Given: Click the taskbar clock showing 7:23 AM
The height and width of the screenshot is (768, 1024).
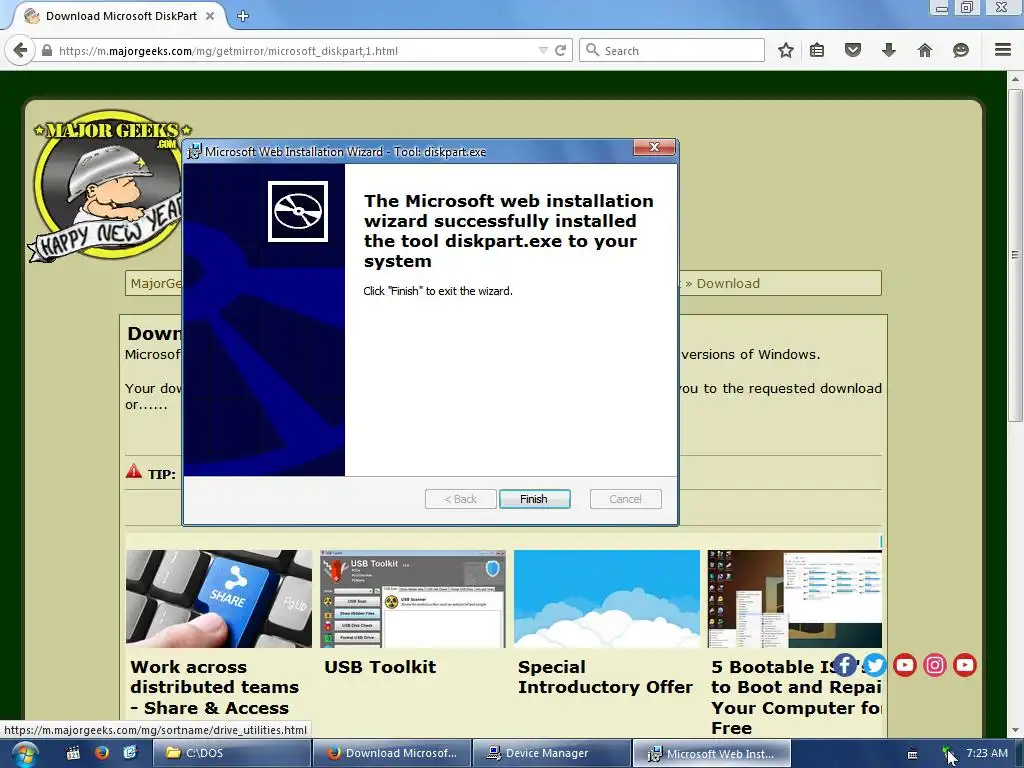Looking at the screenshot, I should tap(987, 753).
